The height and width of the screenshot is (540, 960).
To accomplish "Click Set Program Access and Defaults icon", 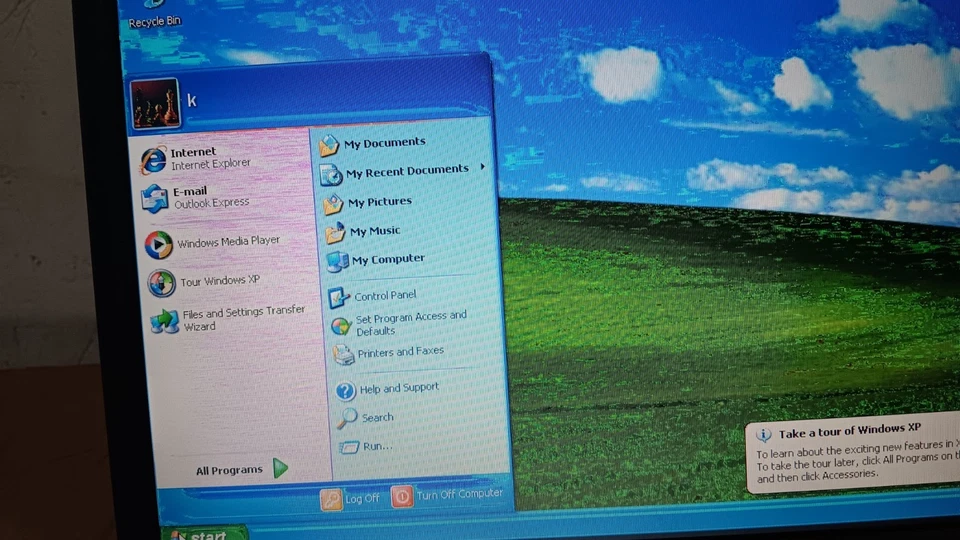I will 341,326.
